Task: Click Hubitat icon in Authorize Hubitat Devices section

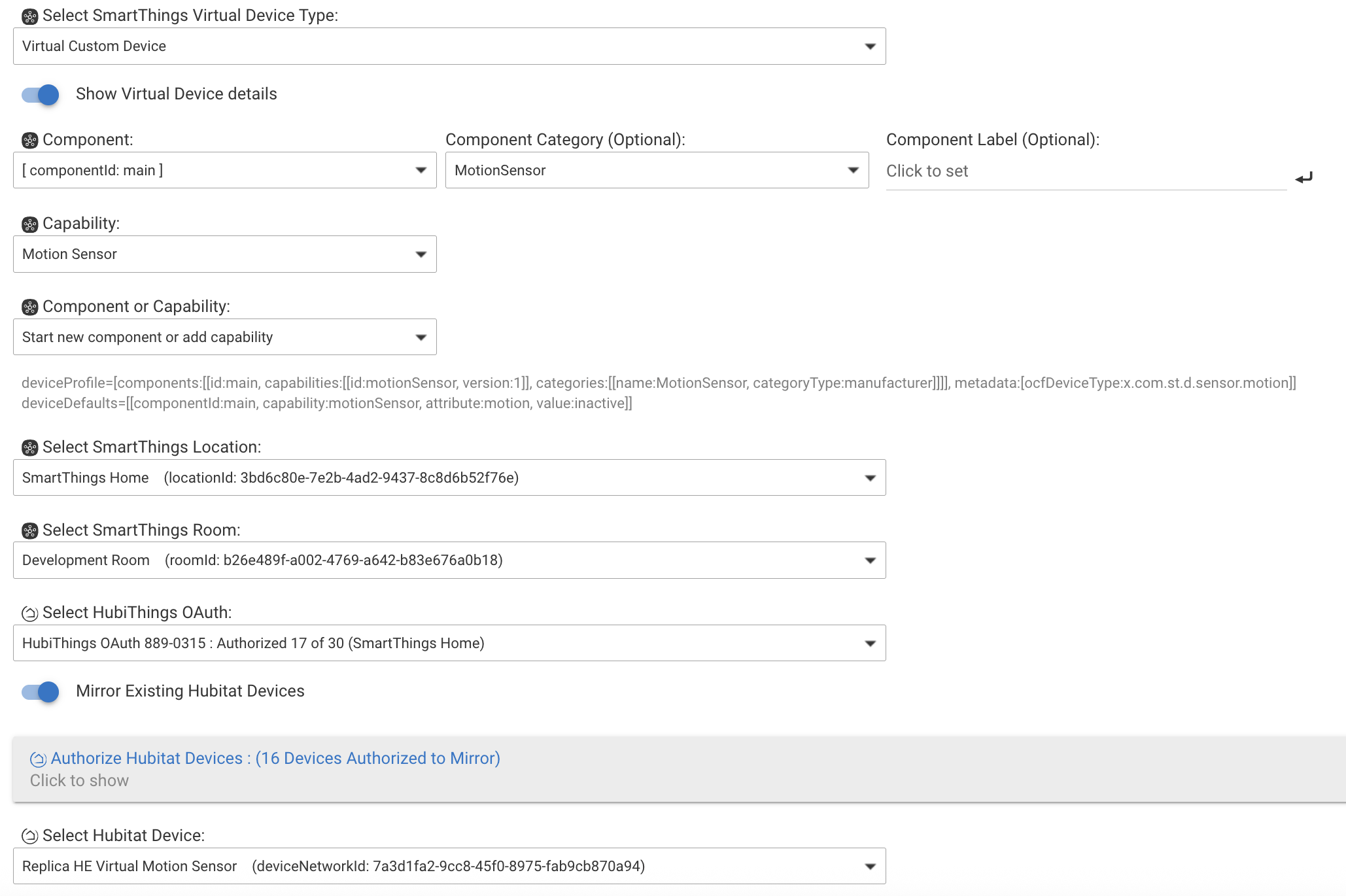Action: pos(39,759)
